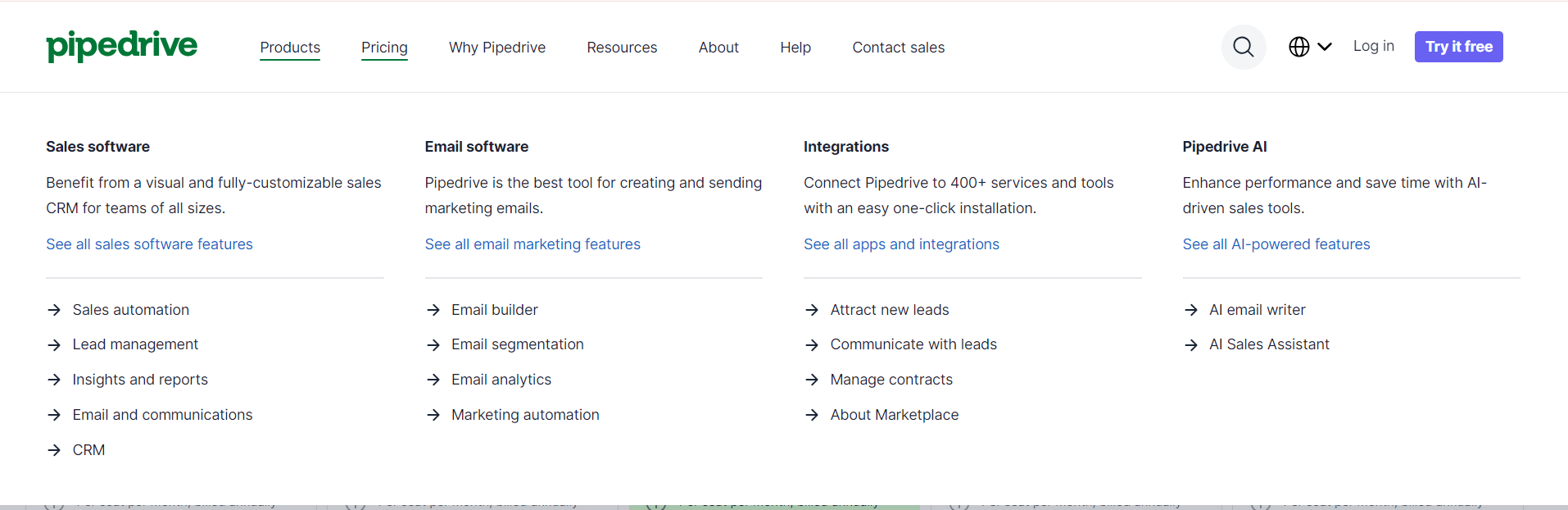This screenshot has width=1568, height=510.
Task: Click the arrow beside CRM
Action: point(54,450)
